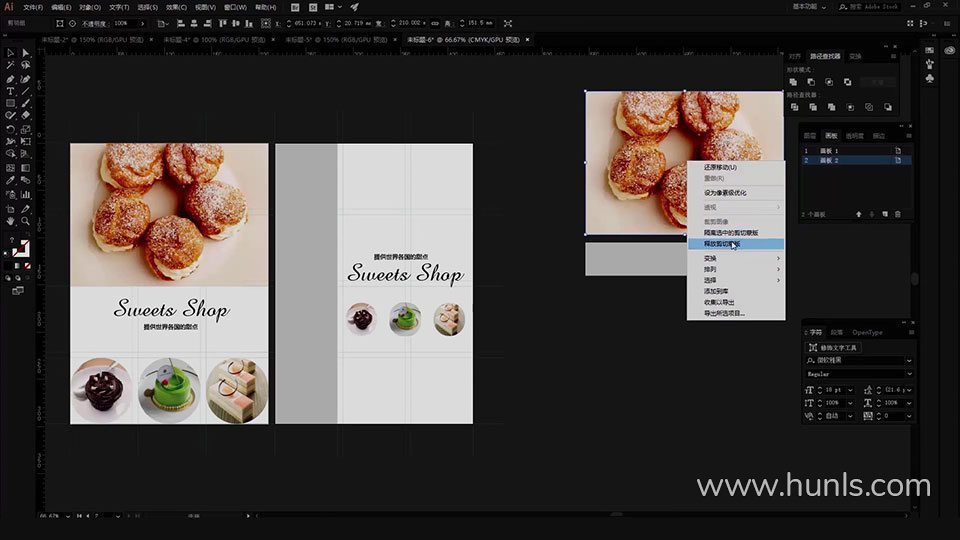960x540 pixels.
Task: Expand the opacity arrow in control bar
Action: click(143, 23)
